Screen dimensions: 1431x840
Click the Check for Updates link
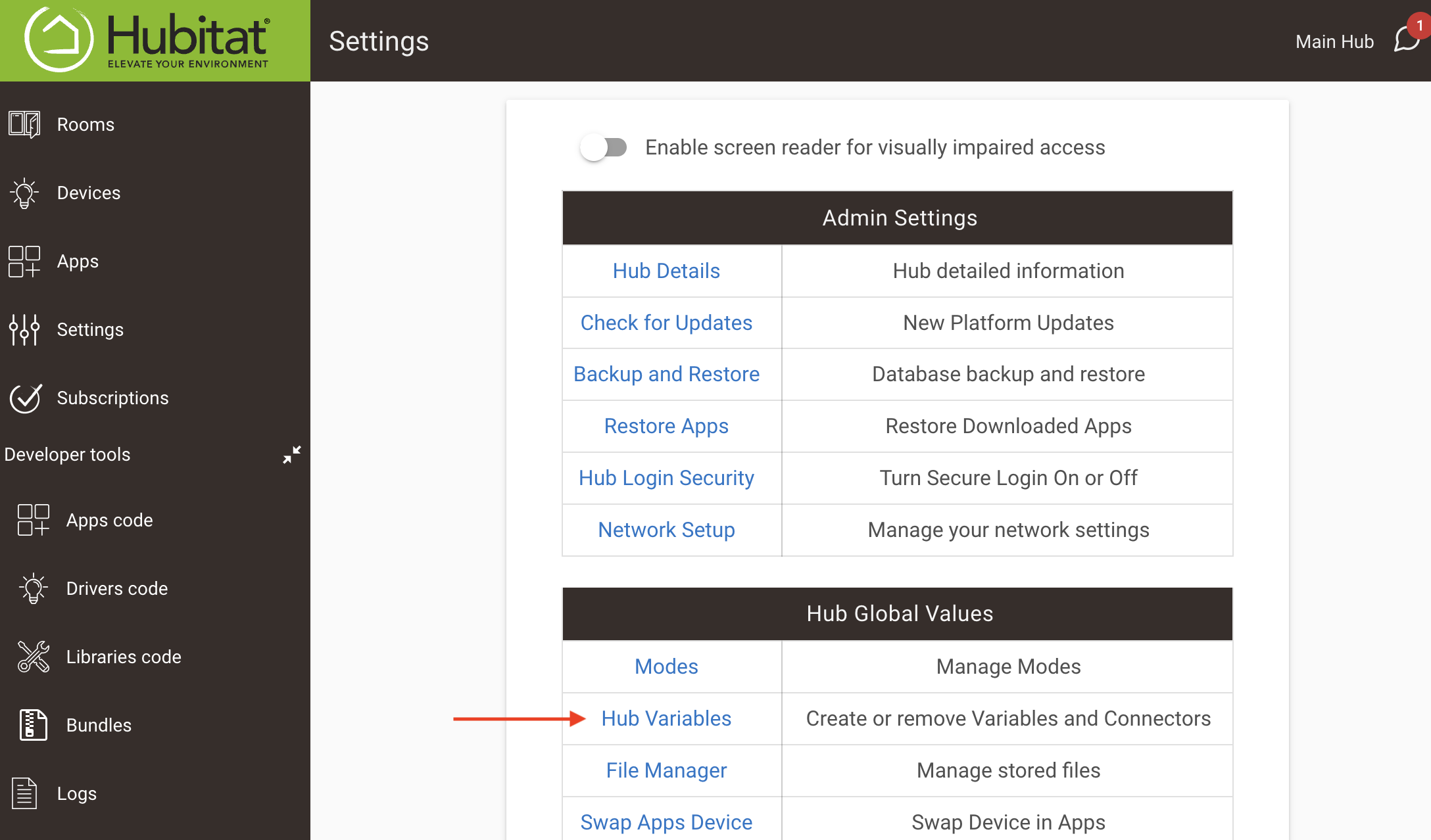pos(666,323)
